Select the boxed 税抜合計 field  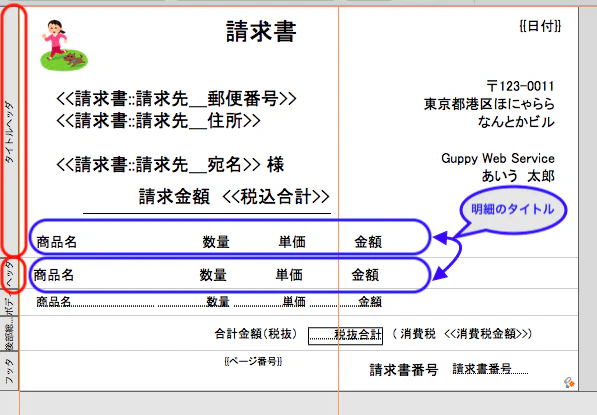pyautogui.click(x=345, y=336)
